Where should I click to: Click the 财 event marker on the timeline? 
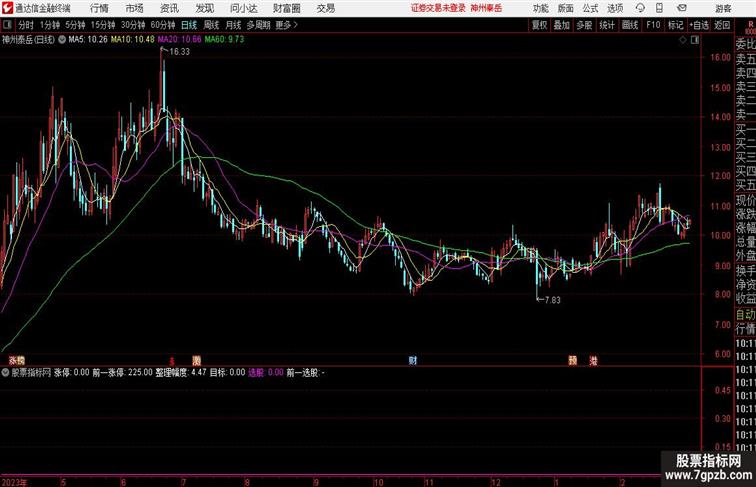(413, 360)
